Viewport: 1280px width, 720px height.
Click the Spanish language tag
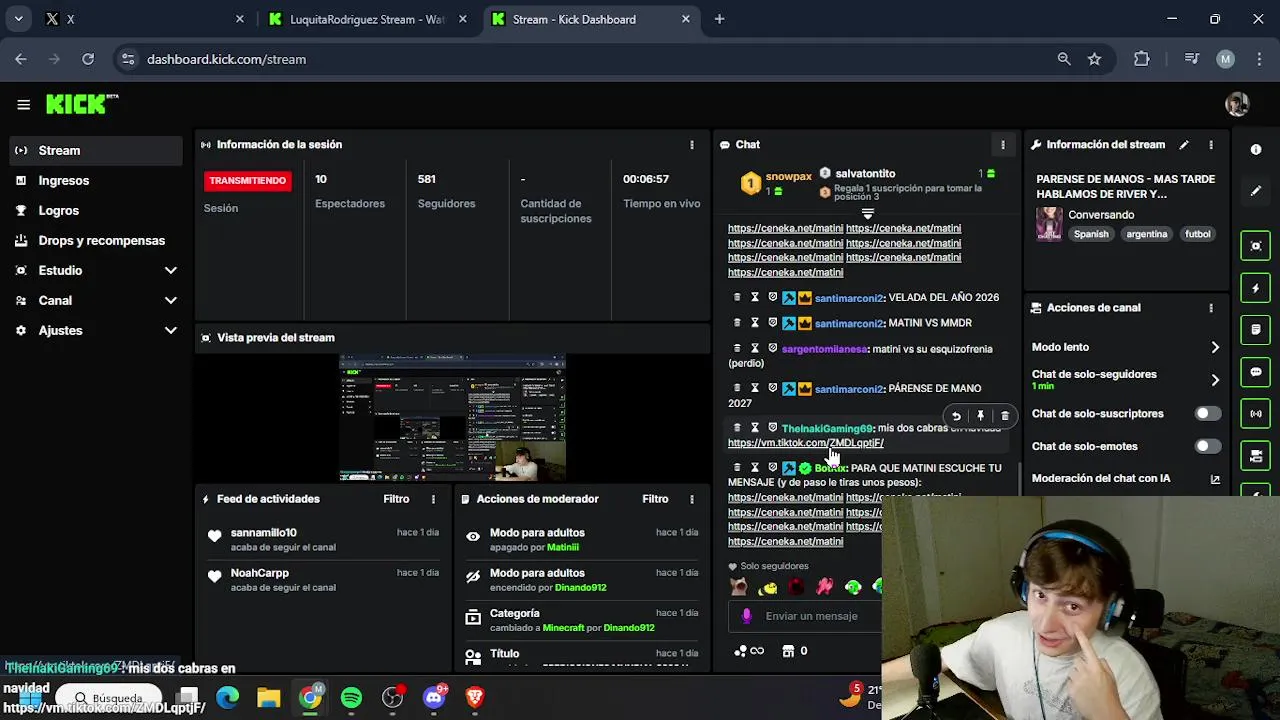click(1091, 234)
